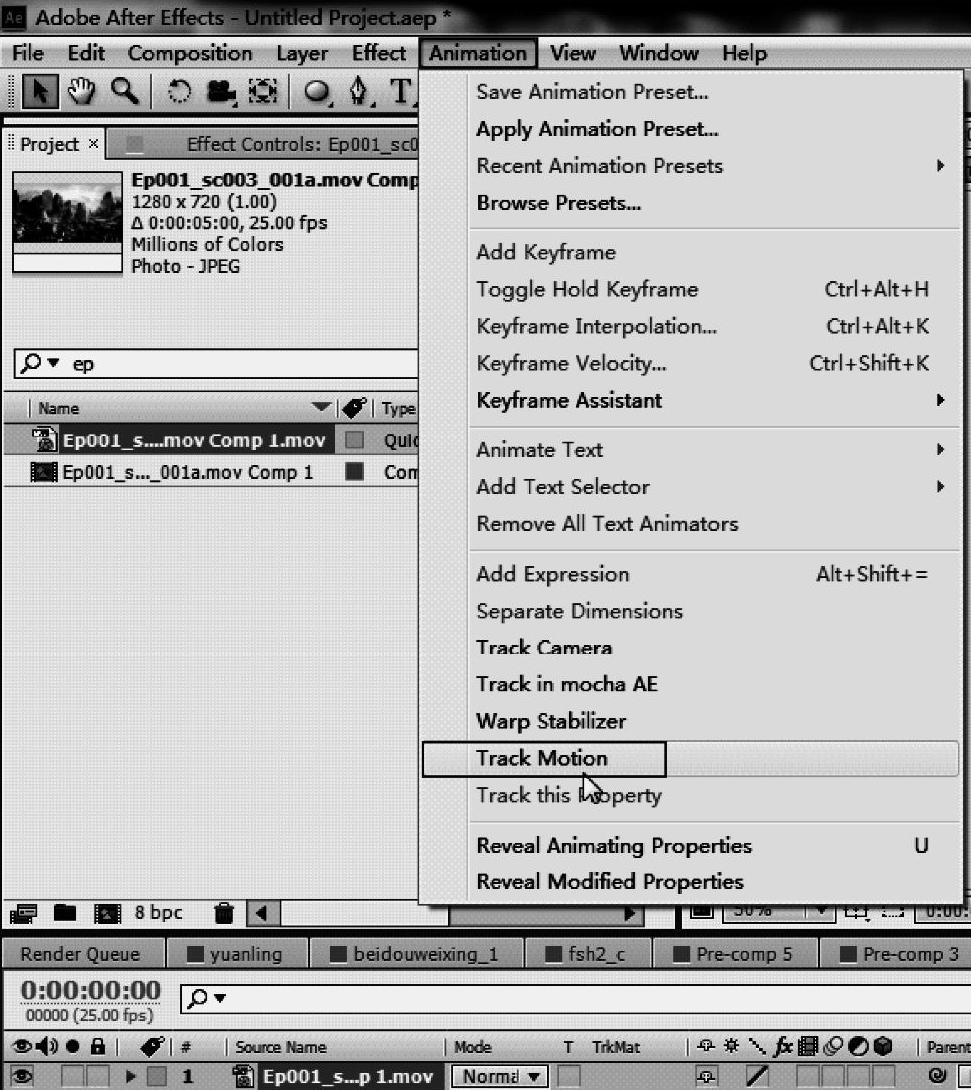Select the Pan Behind anchor tool

click(263, 92)
